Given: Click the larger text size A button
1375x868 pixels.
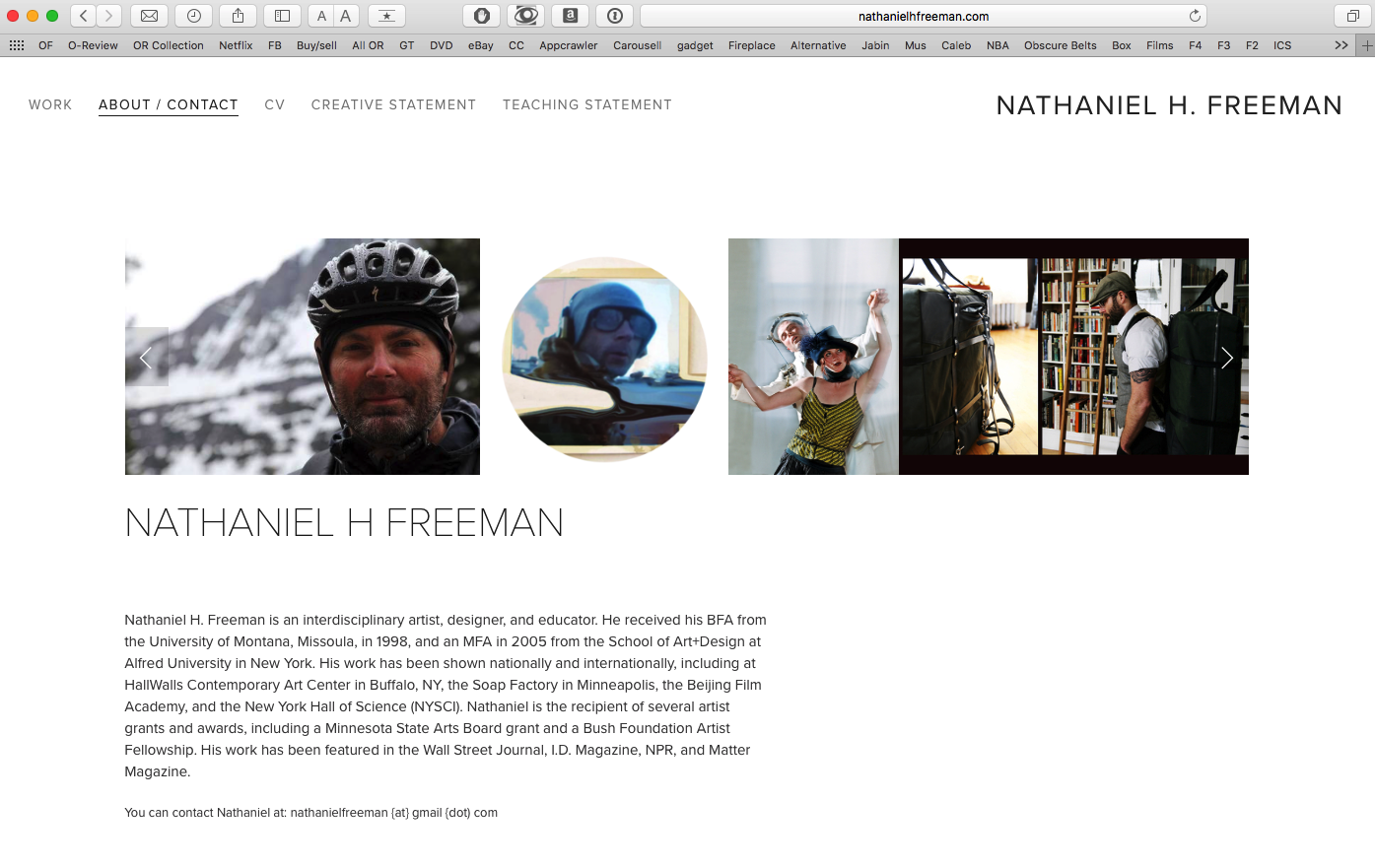Looking at the screenshot, I should (x=346, y=16).
